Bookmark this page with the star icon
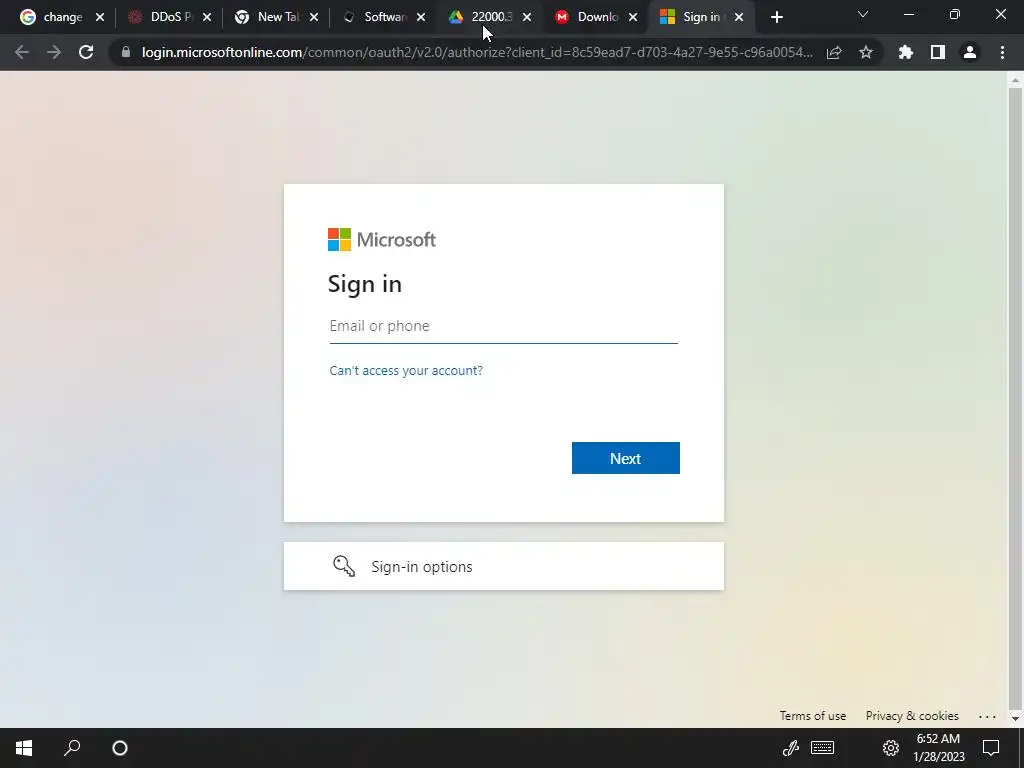This screenshot has width=1024, height=768. 866,52
